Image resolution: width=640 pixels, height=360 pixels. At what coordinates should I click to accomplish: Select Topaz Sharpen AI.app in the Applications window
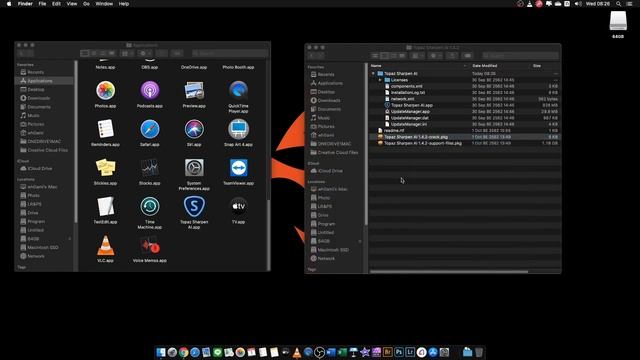pyautogui.click(x=194, y=207)
